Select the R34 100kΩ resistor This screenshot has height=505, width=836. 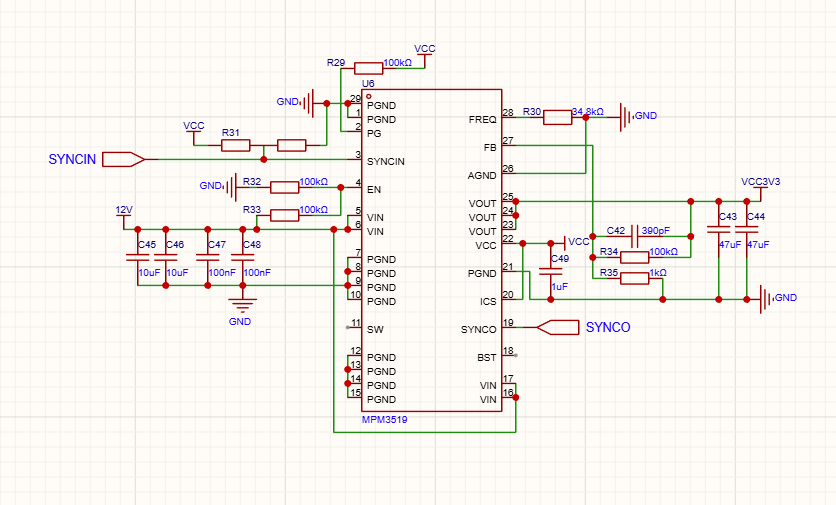point(634,257)
